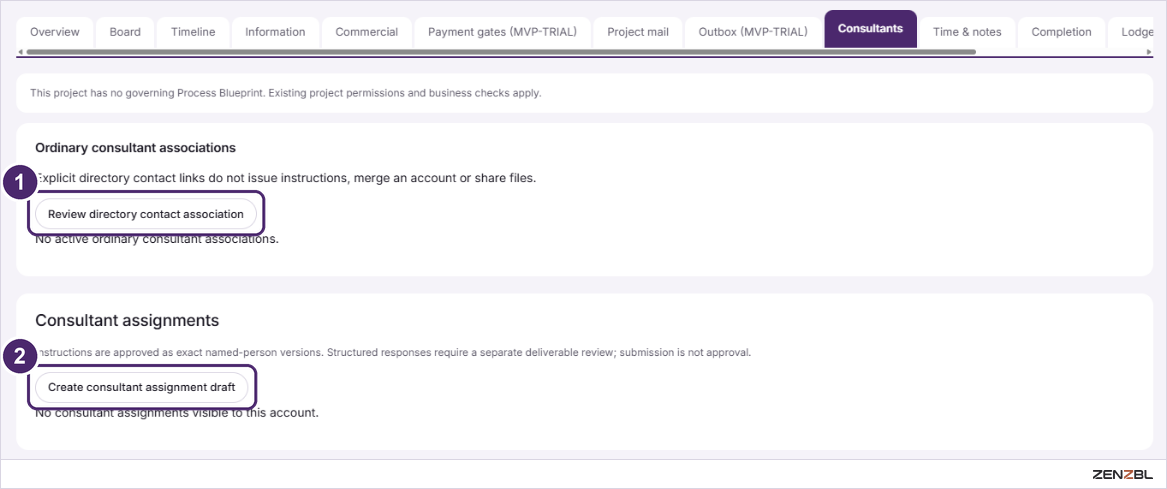Switch to Project mail tab
Screen dimensions: 1167x489
tap(638, 32)
